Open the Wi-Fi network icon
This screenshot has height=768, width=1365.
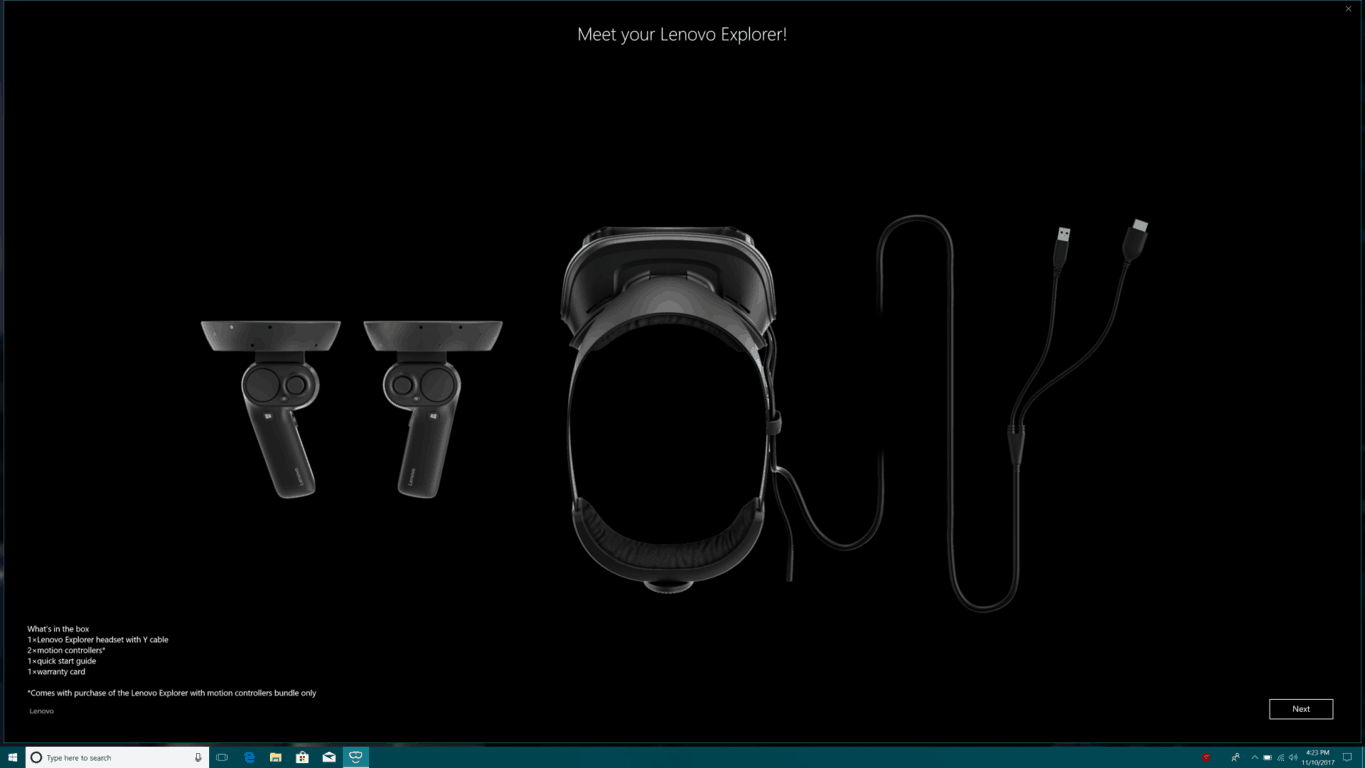1280,758
